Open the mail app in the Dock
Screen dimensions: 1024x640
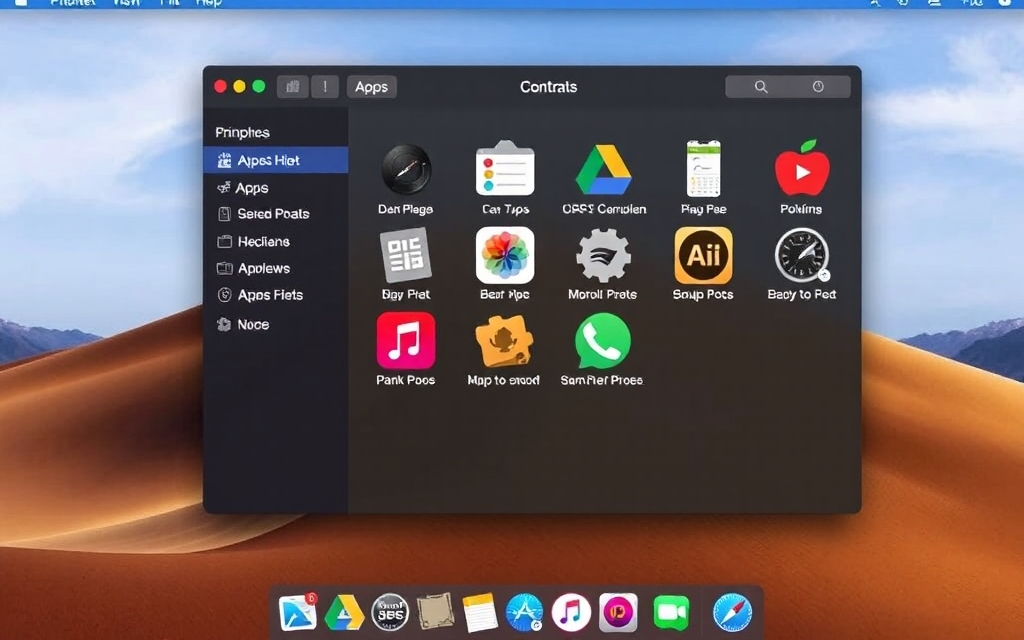[x=297, y=613]
